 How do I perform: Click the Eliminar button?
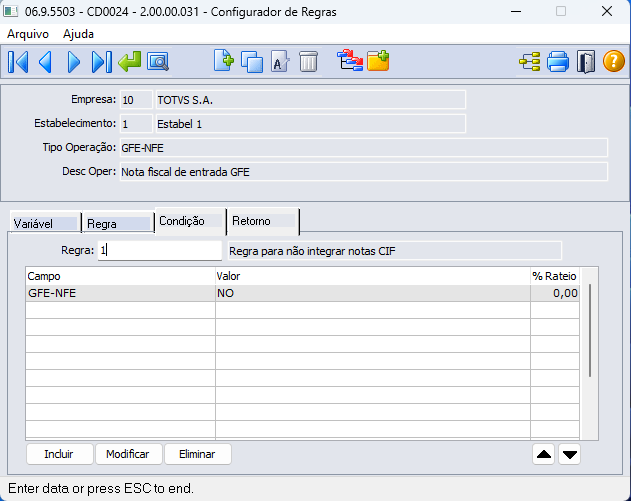[x=198, y=454]
